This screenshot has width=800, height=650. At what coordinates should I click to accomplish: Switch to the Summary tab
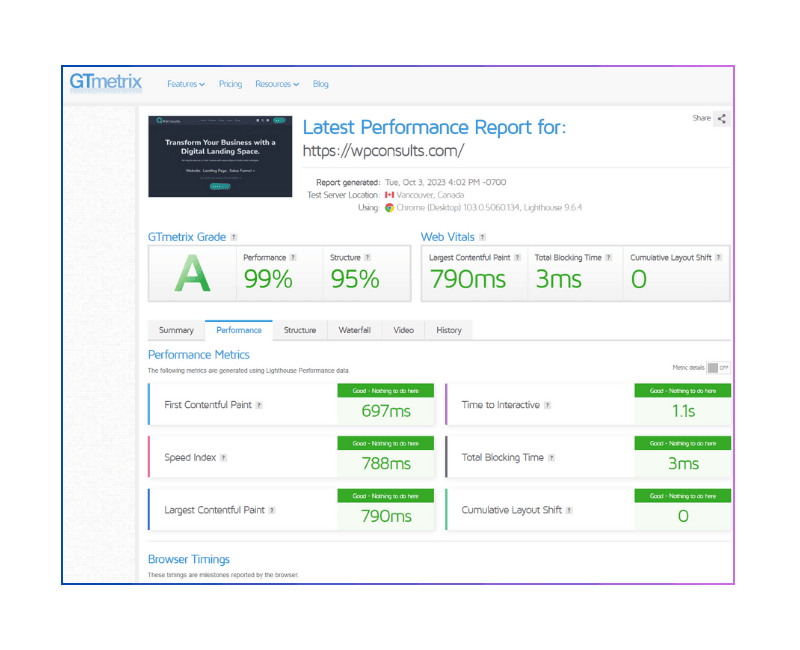pyautogui.click(x=176, y=330)
